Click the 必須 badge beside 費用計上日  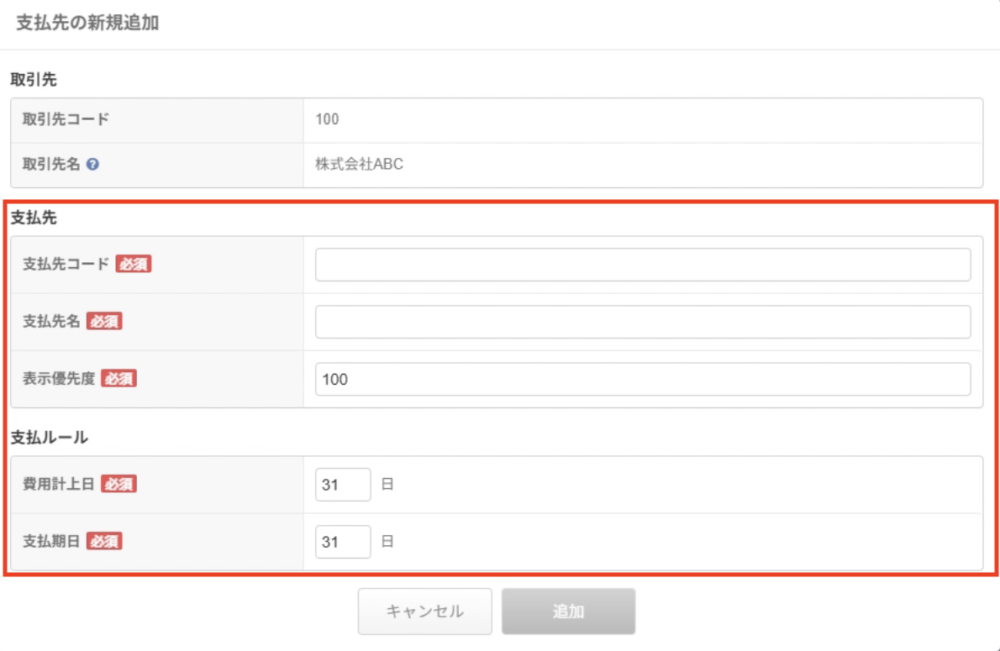point(119,484)
